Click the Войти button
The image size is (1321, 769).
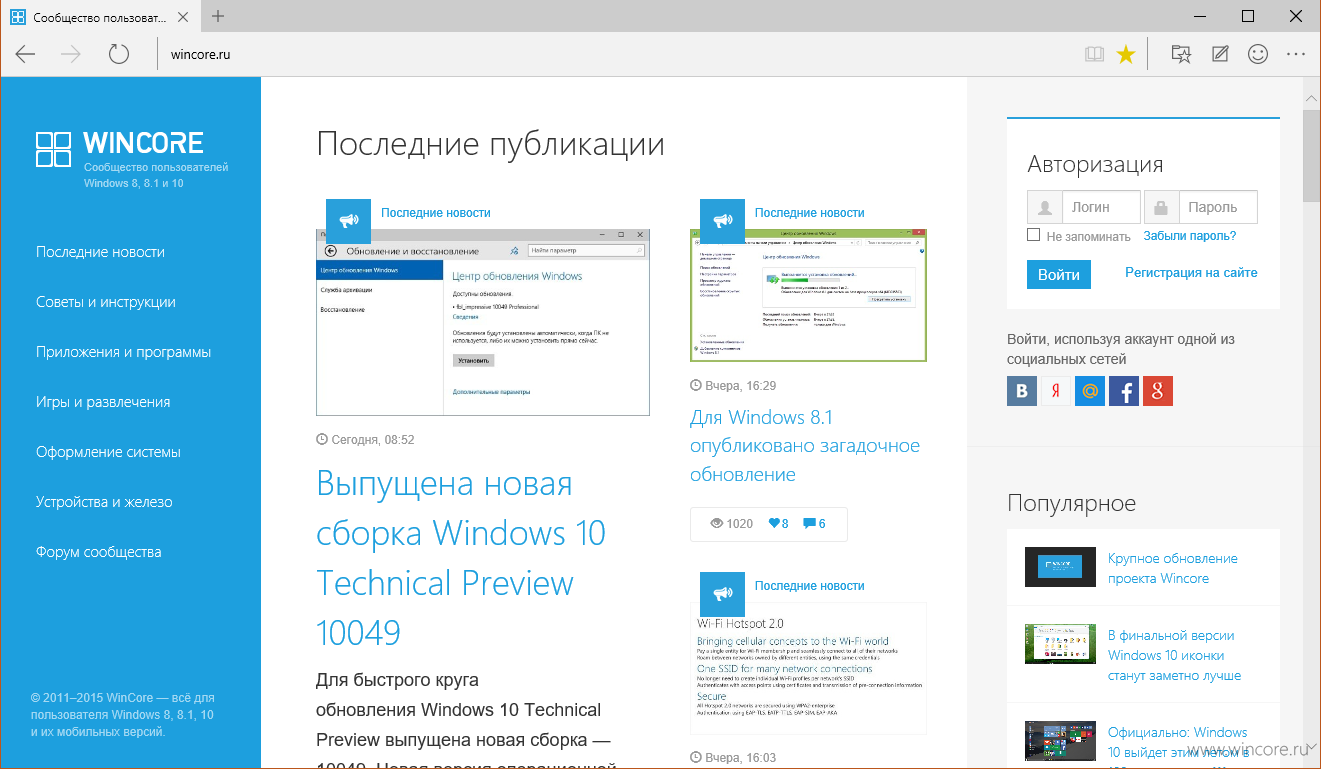coord(1058,274)
